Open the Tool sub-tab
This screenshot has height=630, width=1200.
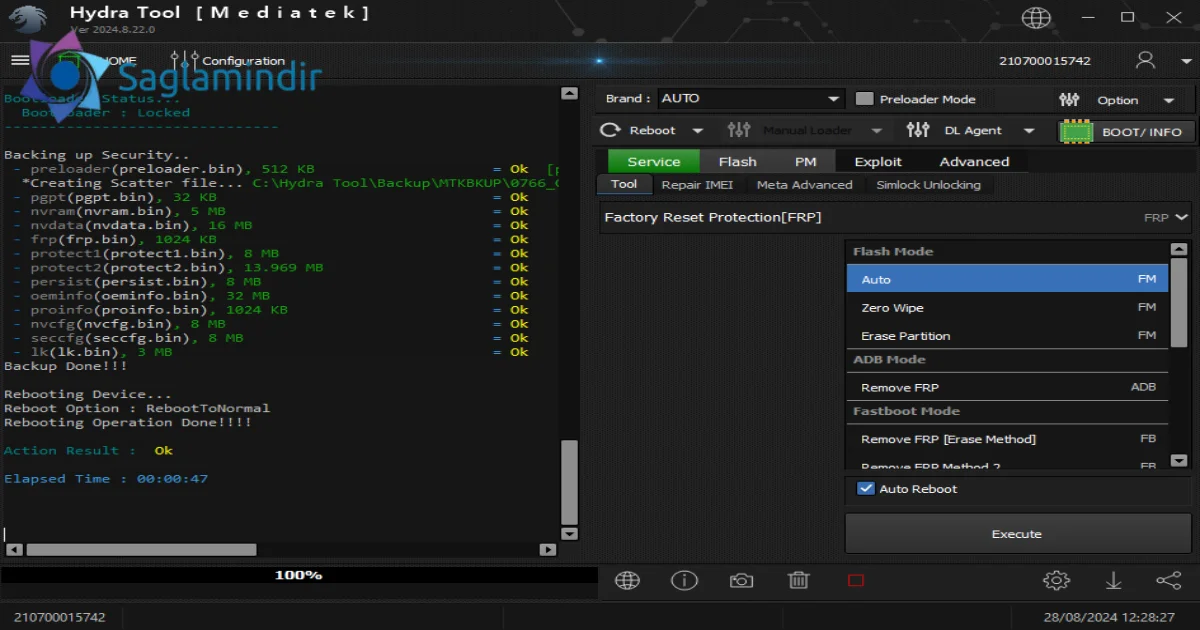(624, 184)
